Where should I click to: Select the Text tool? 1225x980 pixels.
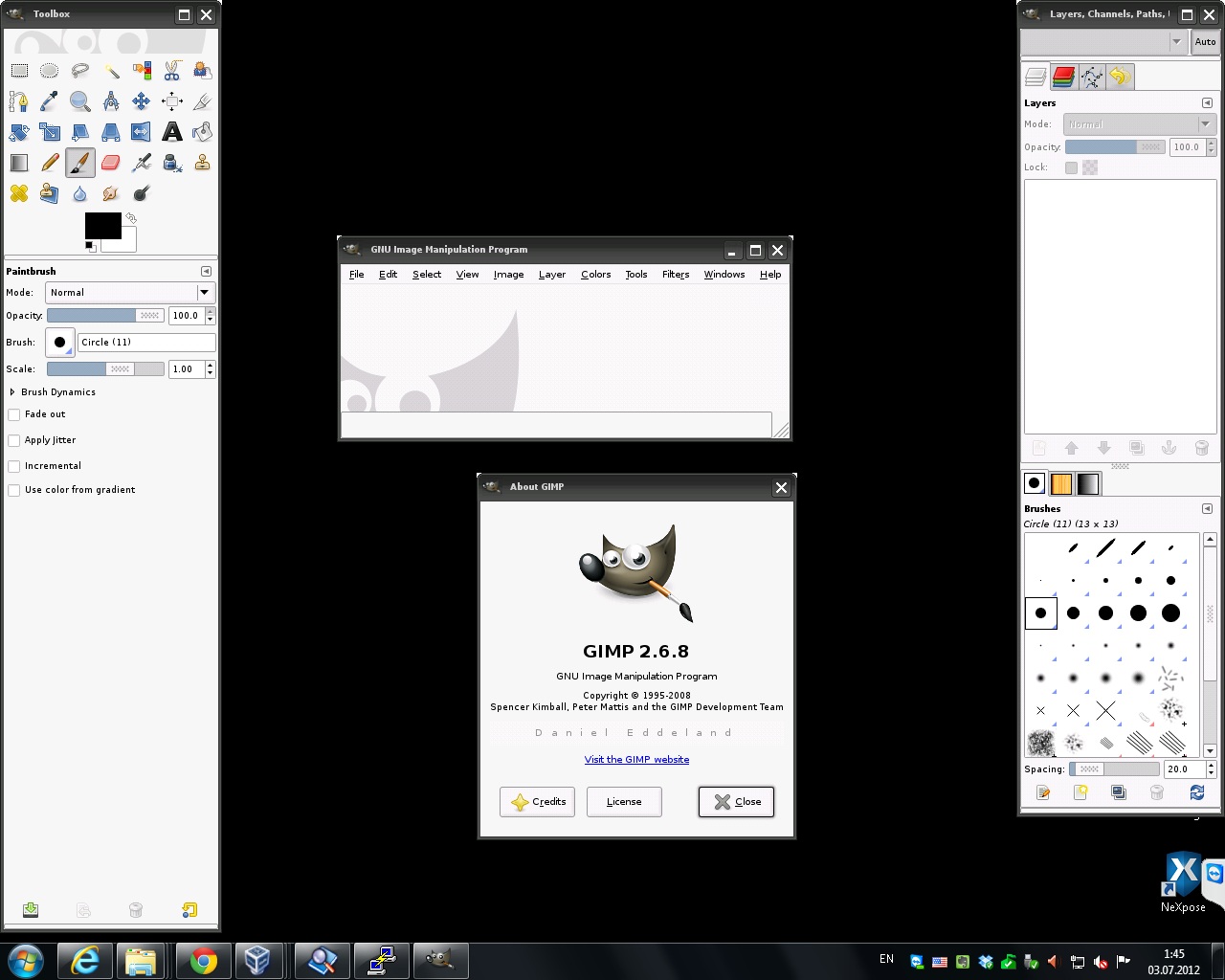pos(172,132)
